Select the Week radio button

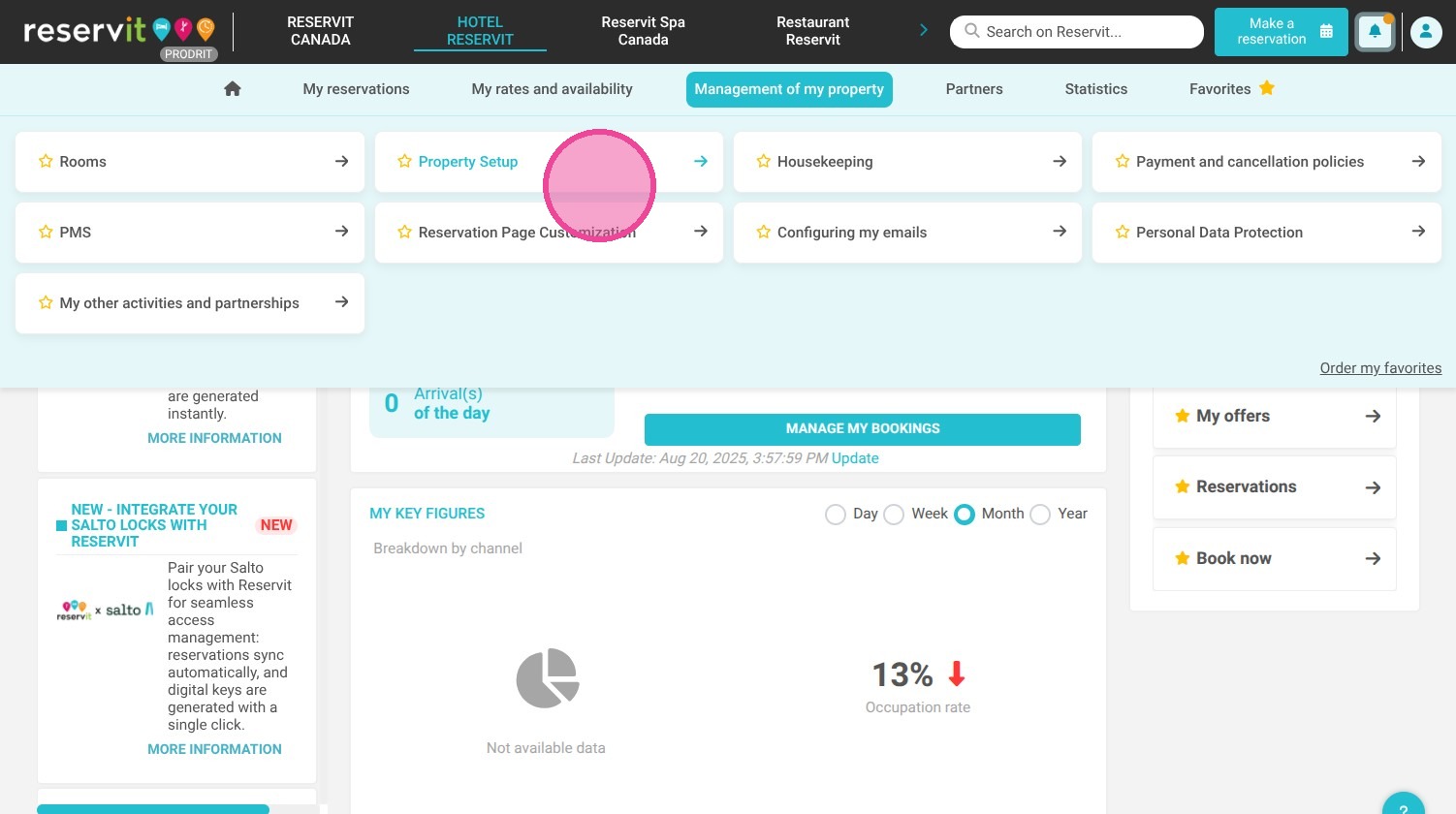pos(894,515)
